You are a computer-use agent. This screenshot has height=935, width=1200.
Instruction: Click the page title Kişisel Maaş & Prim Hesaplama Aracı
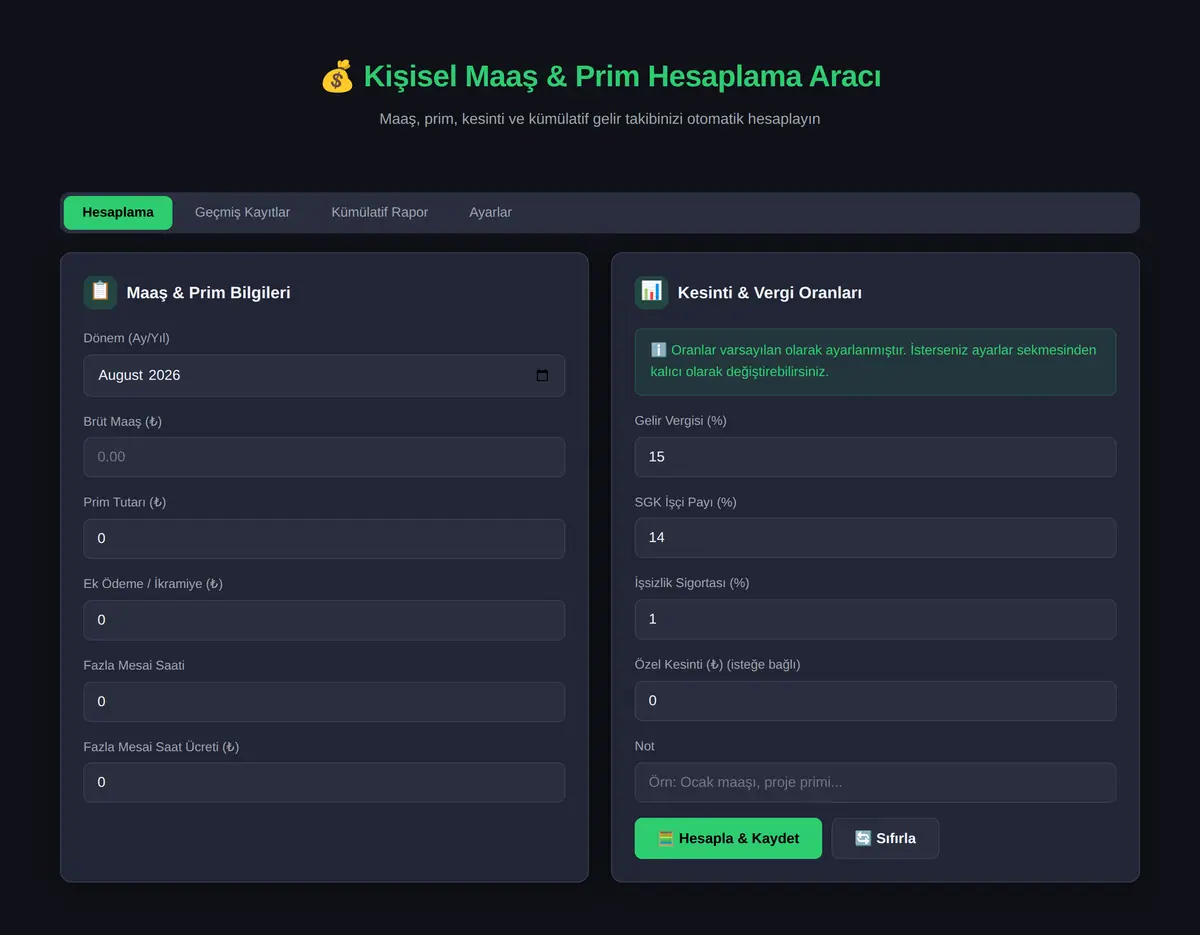click(x=600, y=76)
